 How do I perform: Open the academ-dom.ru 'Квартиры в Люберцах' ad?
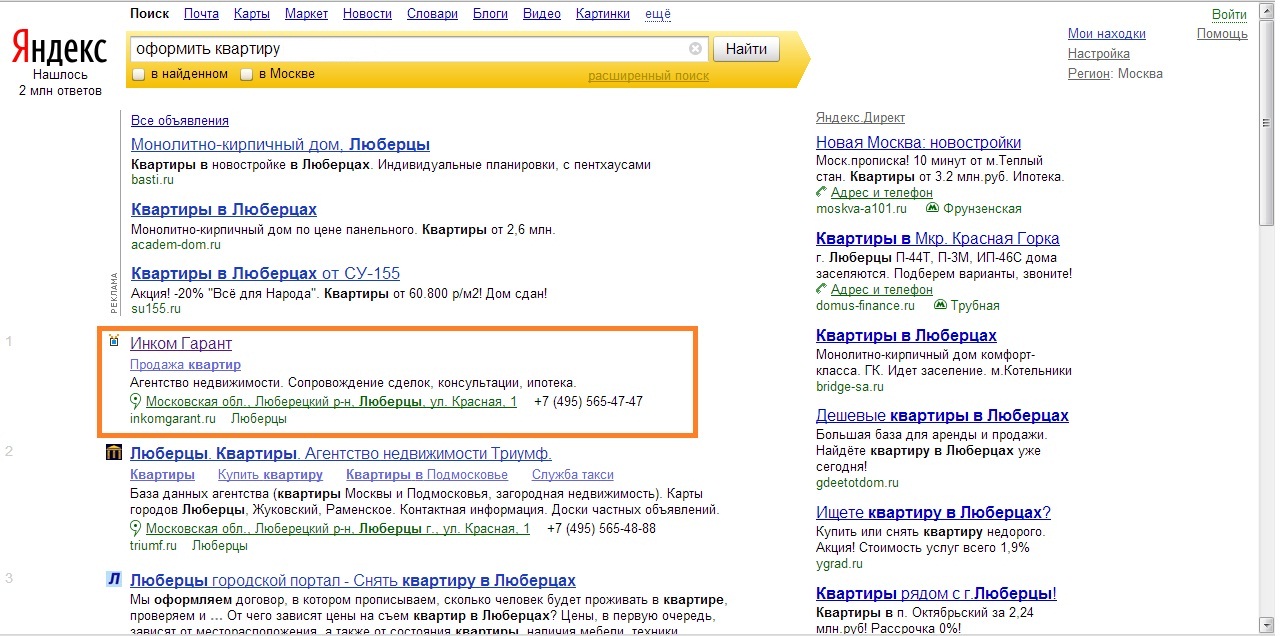tap(224, 209)
